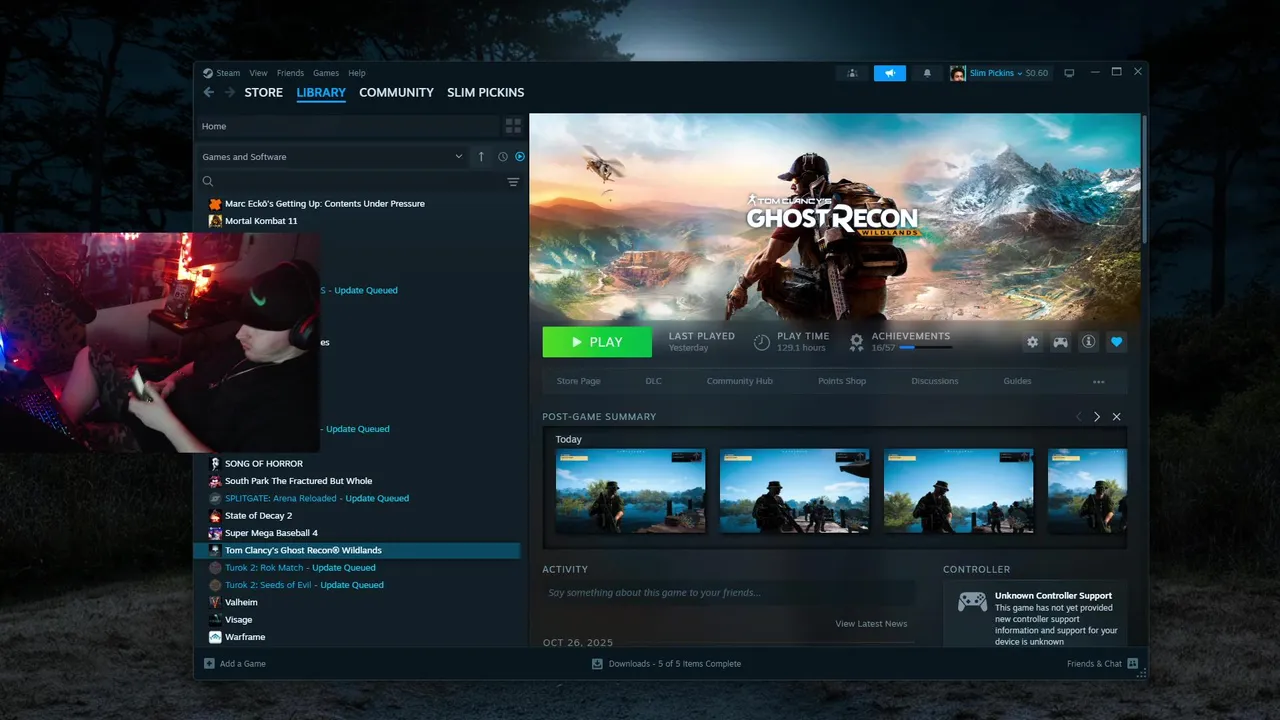Toggle the favorite heart for Ghost Recon
This screenshot has width=1280, height=720.
[1117, 342]
